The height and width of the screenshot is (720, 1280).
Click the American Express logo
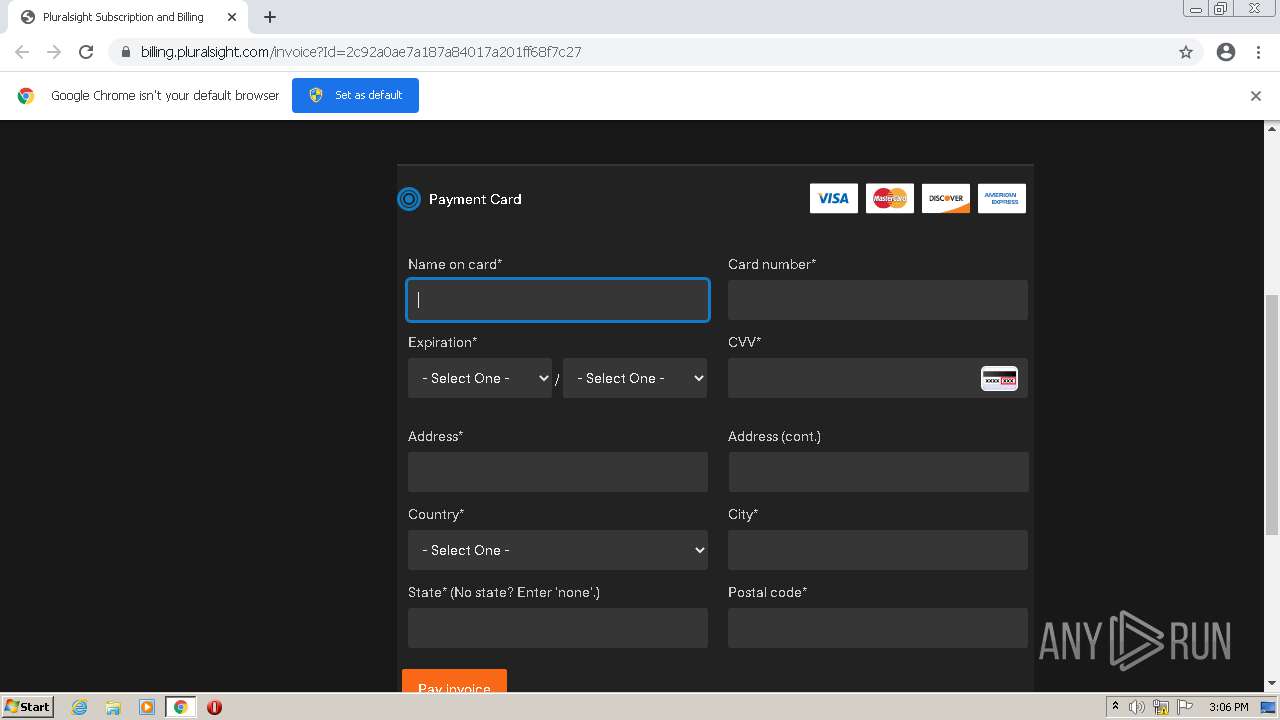pos(1002,198)
